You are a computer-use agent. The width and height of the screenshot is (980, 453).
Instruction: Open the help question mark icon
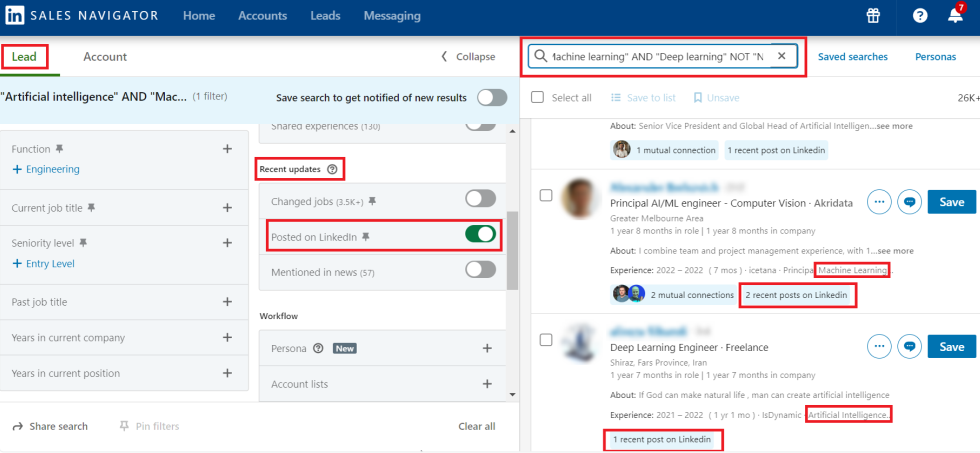coord(920,16)
